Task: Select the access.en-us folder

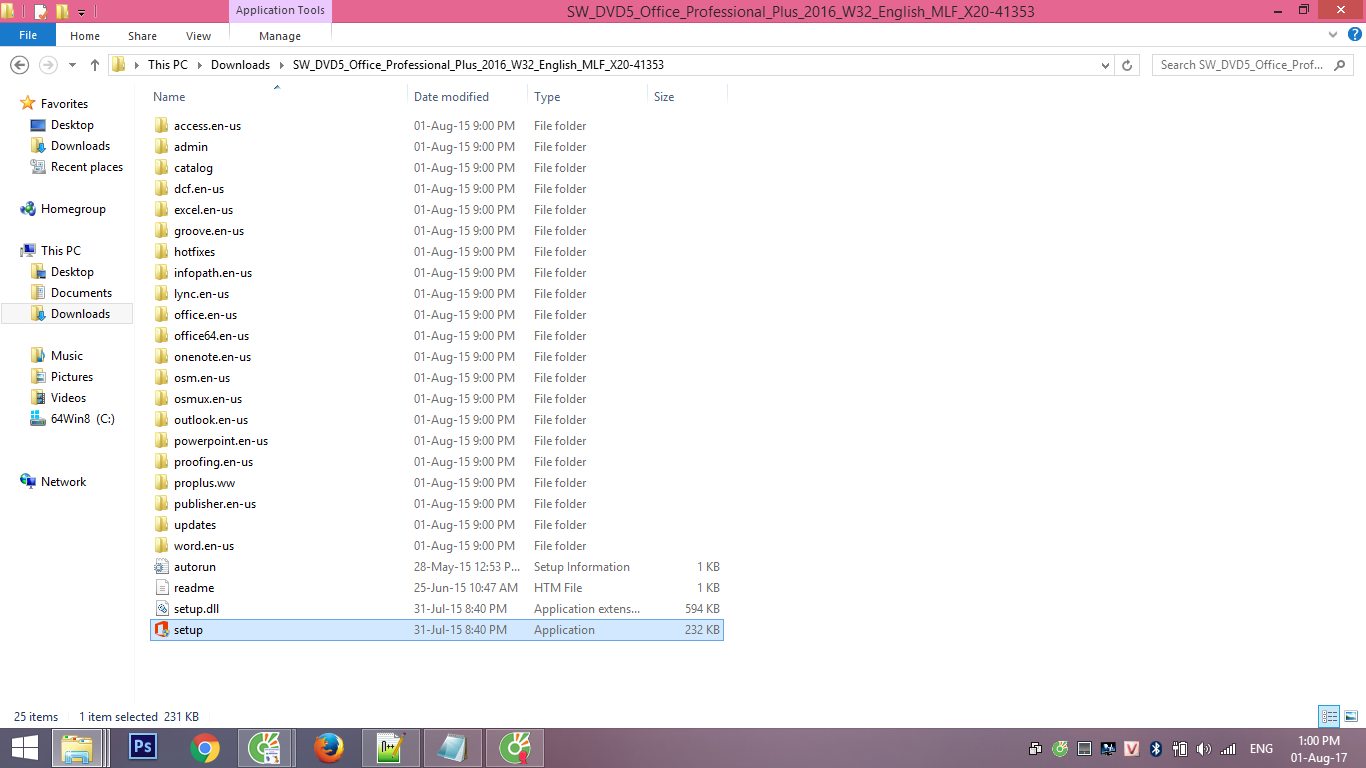Action: (x=207, y=126)
